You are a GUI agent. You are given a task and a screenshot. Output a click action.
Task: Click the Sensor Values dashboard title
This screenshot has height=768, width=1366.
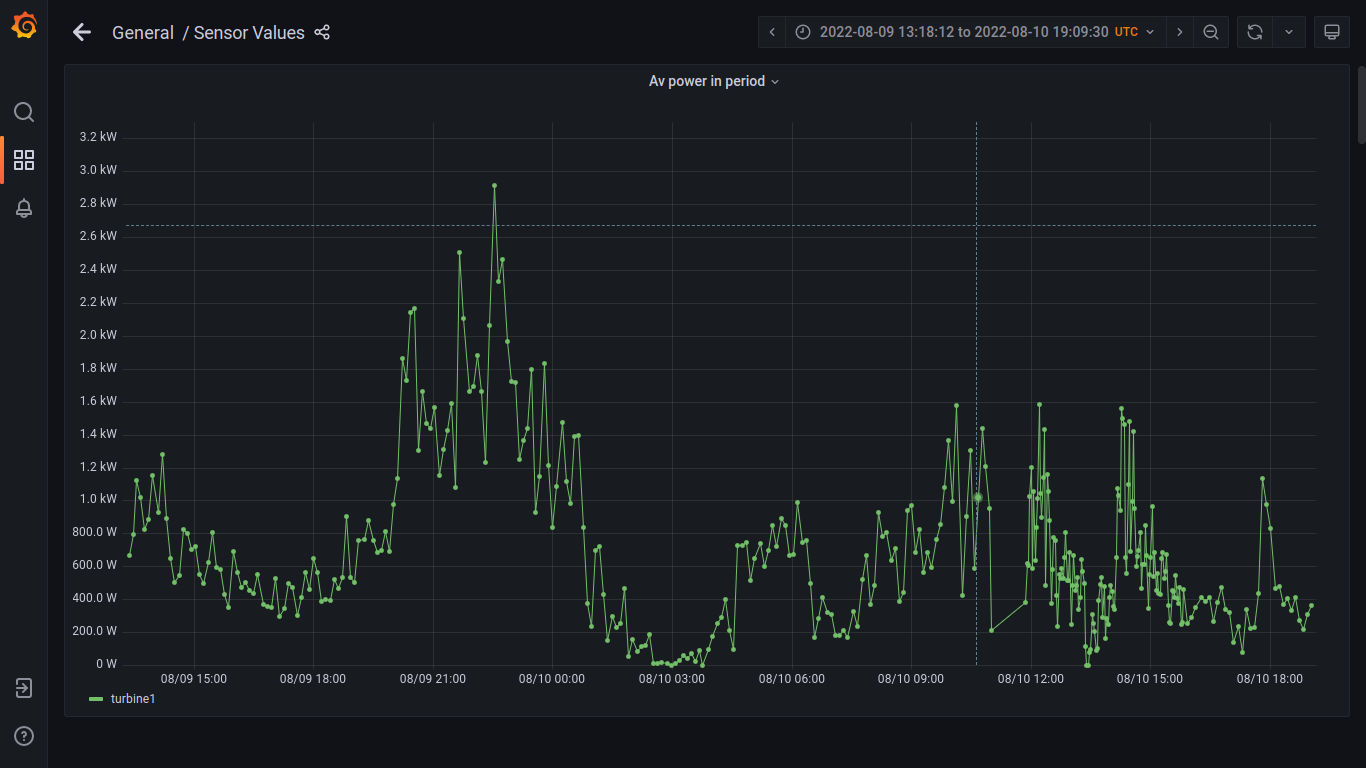coord(249,33)
